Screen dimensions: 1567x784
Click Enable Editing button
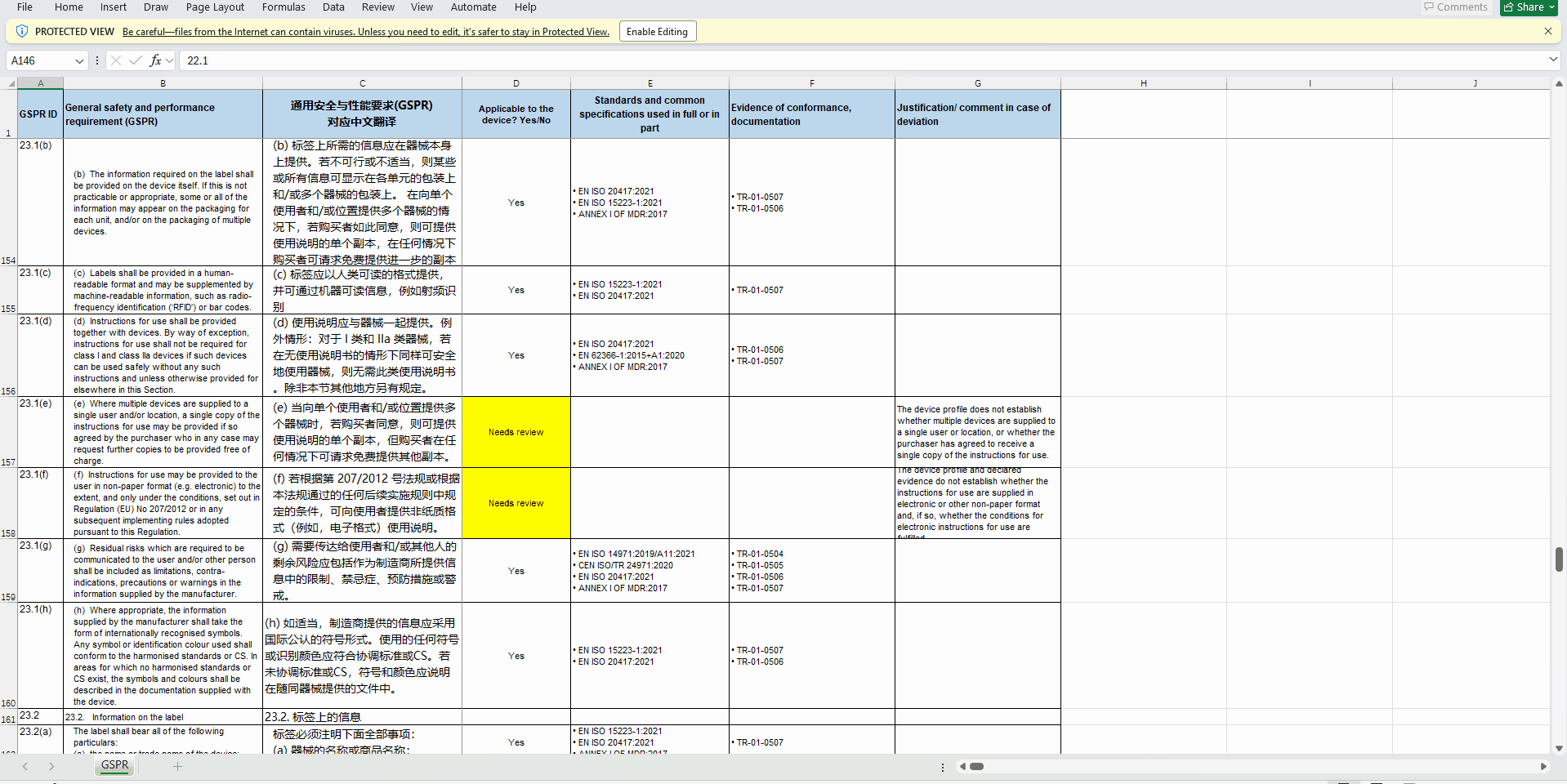click(x=658, y=32)
